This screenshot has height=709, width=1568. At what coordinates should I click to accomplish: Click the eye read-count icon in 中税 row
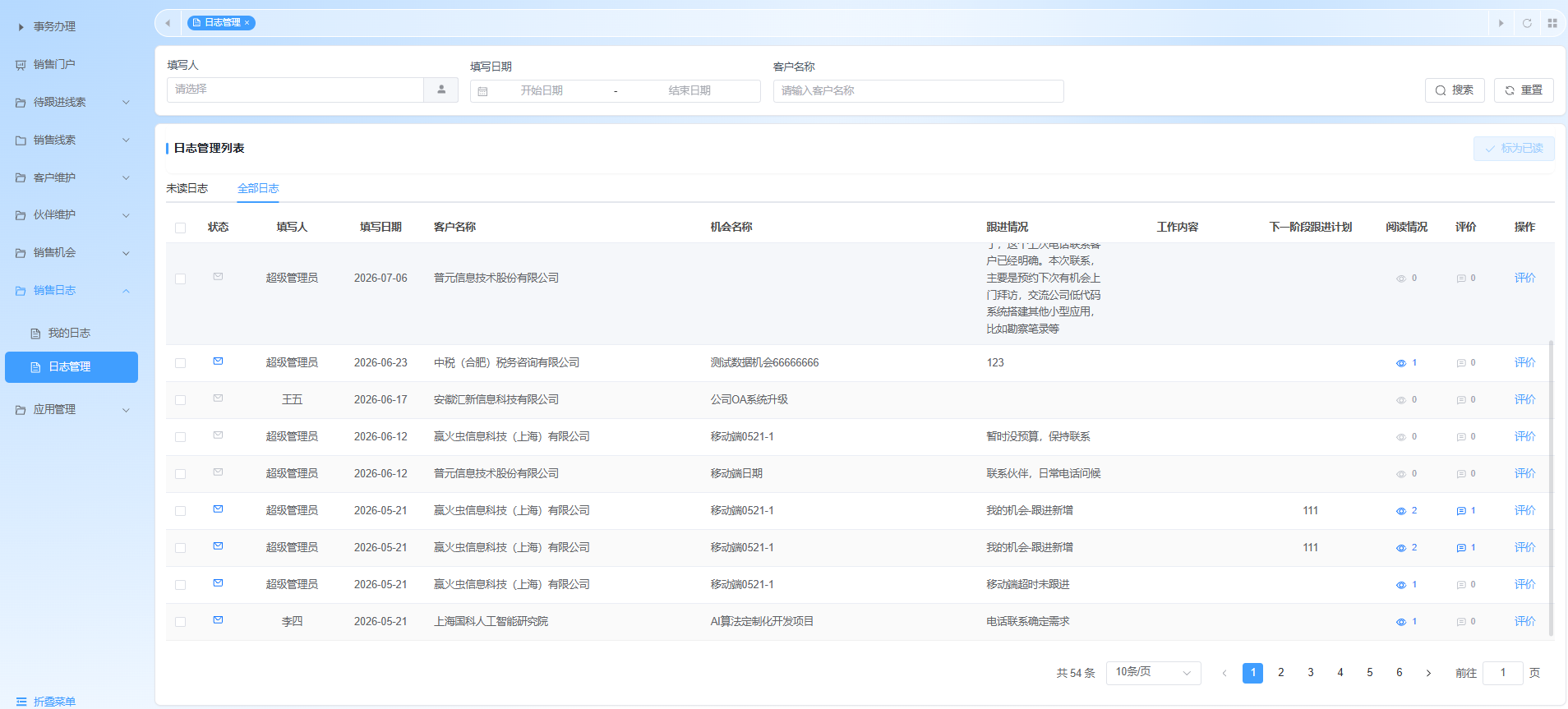1401,363
